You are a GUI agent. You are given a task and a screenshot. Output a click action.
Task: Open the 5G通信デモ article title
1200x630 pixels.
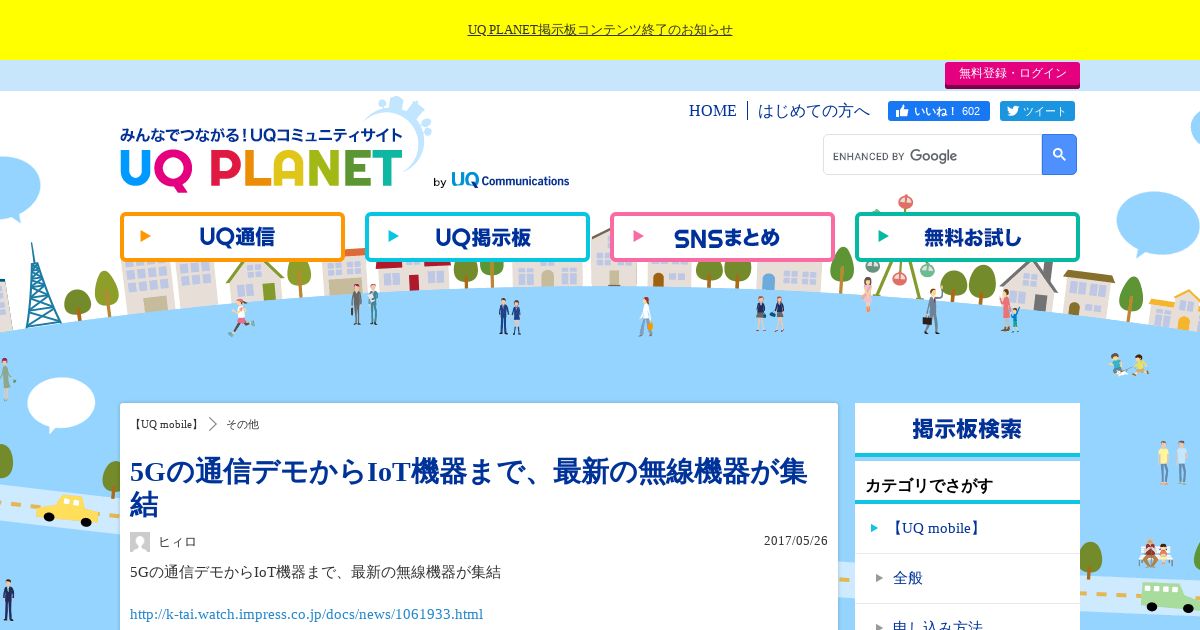coord(468,487)
